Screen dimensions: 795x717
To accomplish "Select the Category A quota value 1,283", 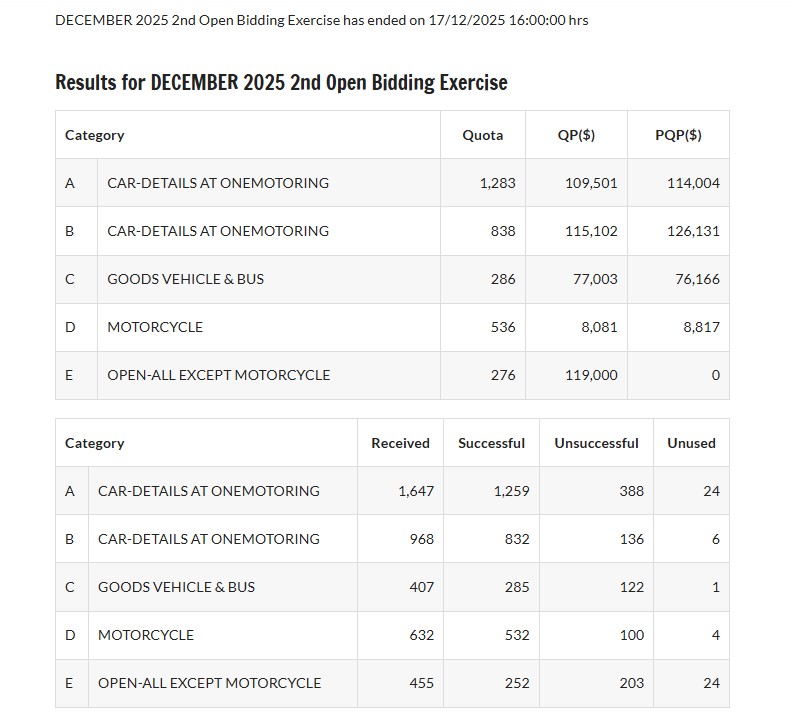I will (497, 183).
